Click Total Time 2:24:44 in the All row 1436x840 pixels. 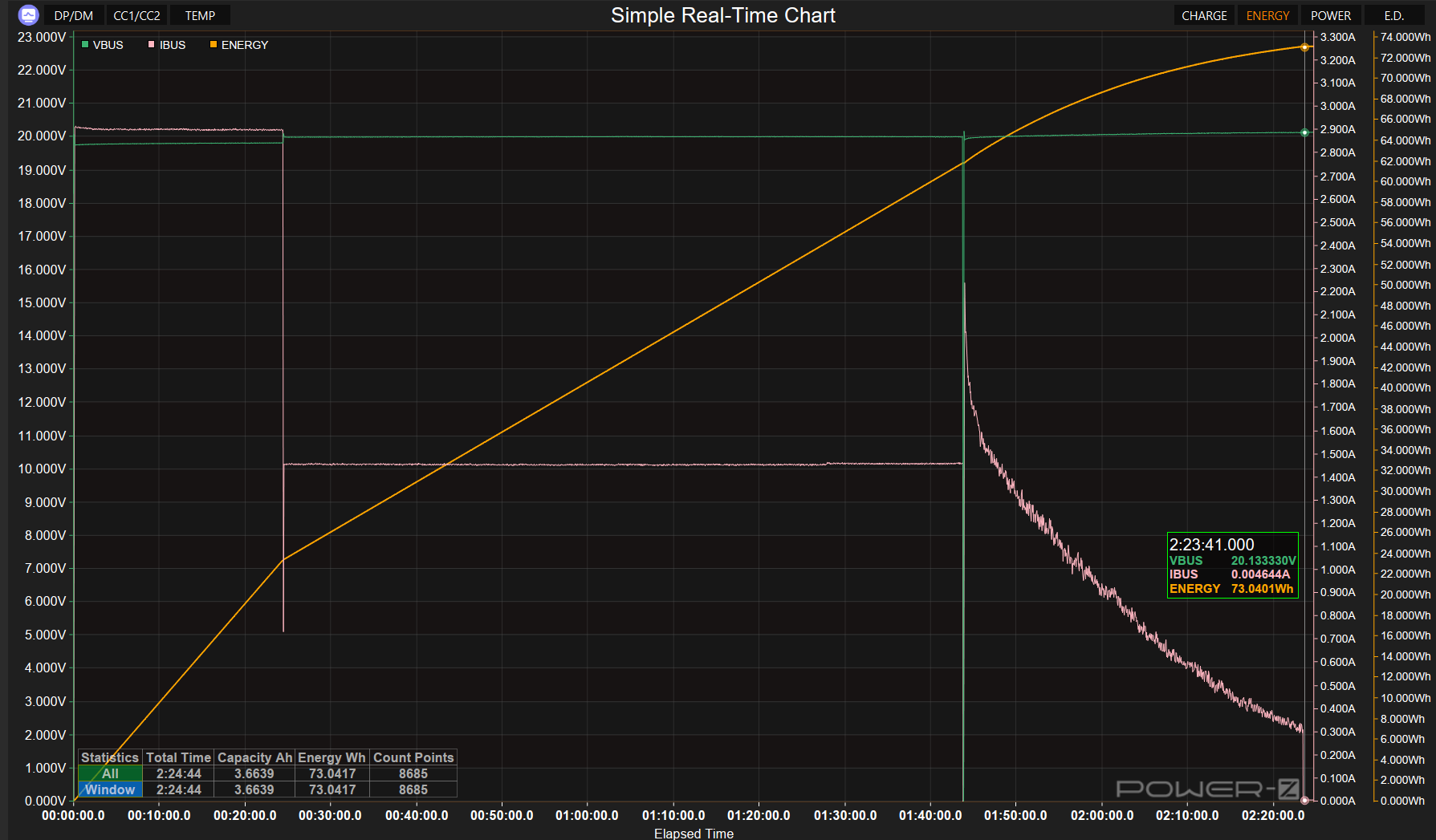(x=179, y=773)
